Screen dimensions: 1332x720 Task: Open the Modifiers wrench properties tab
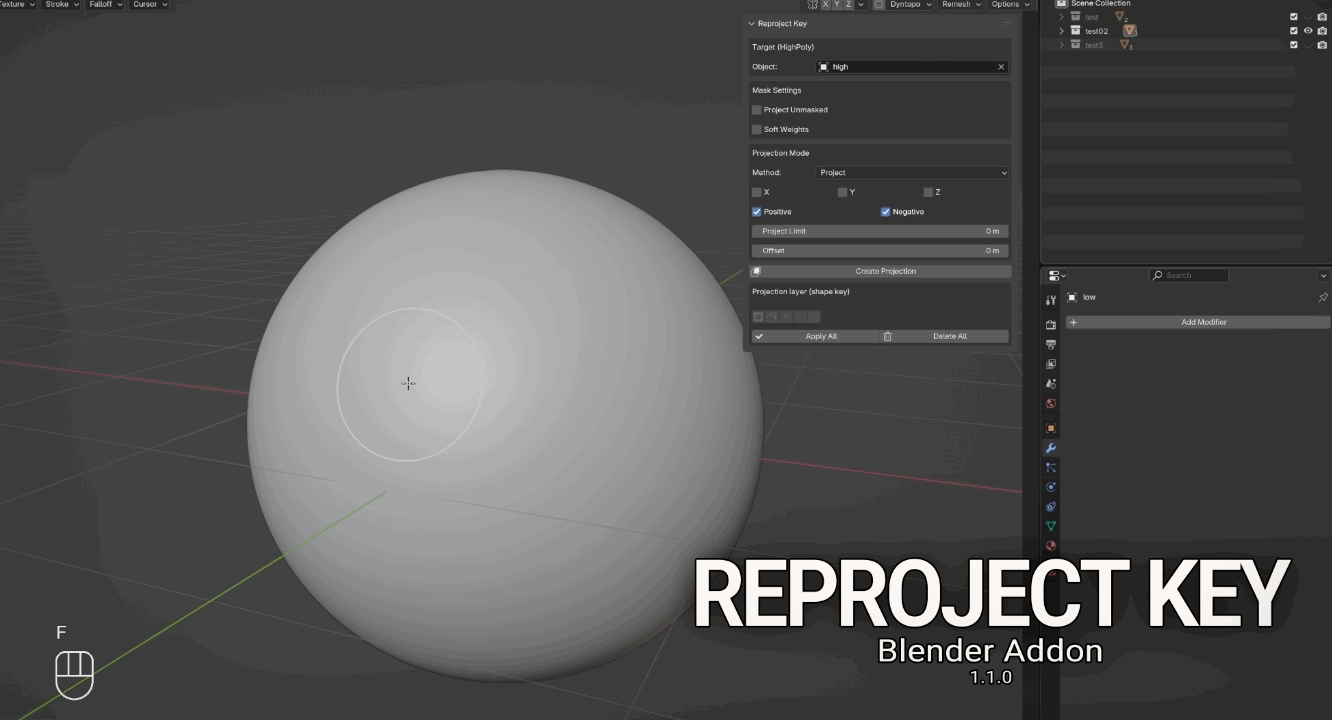click(1051, 448)
